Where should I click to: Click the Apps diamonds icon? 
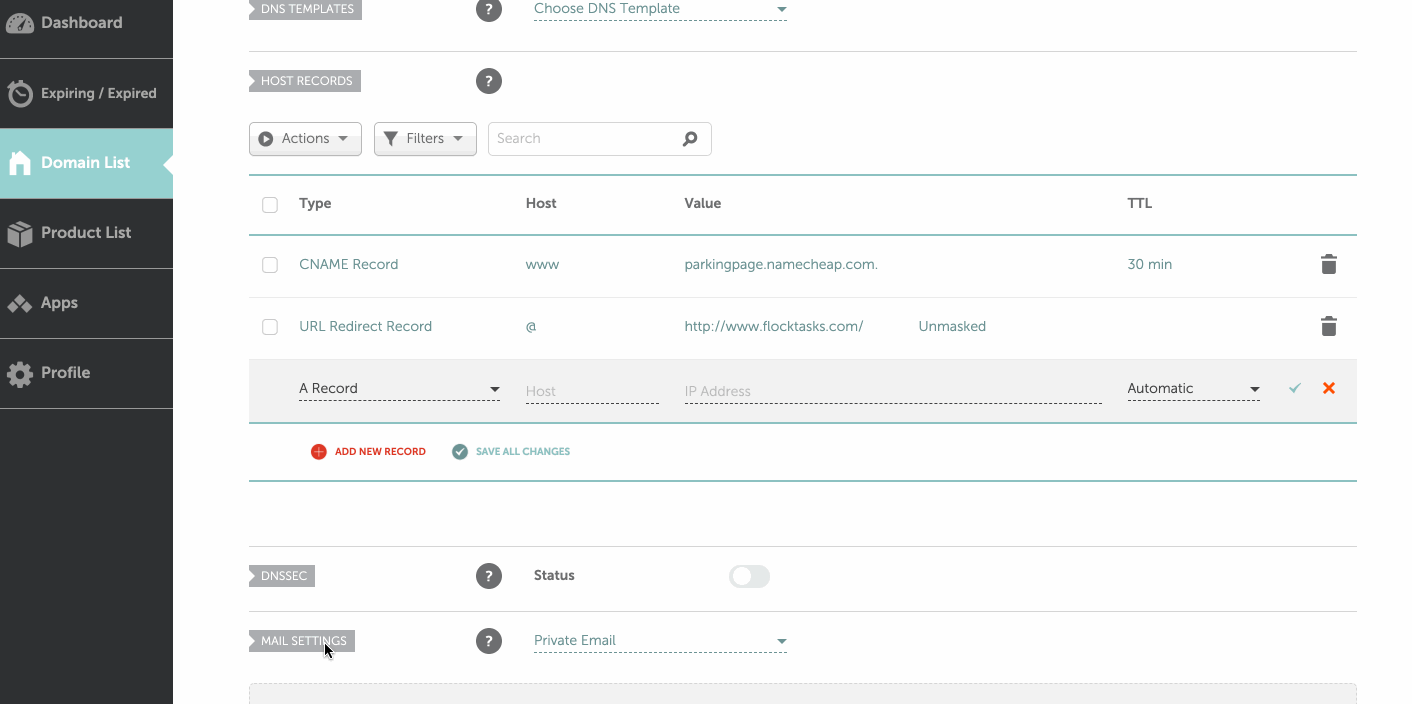tap(20, 303)
